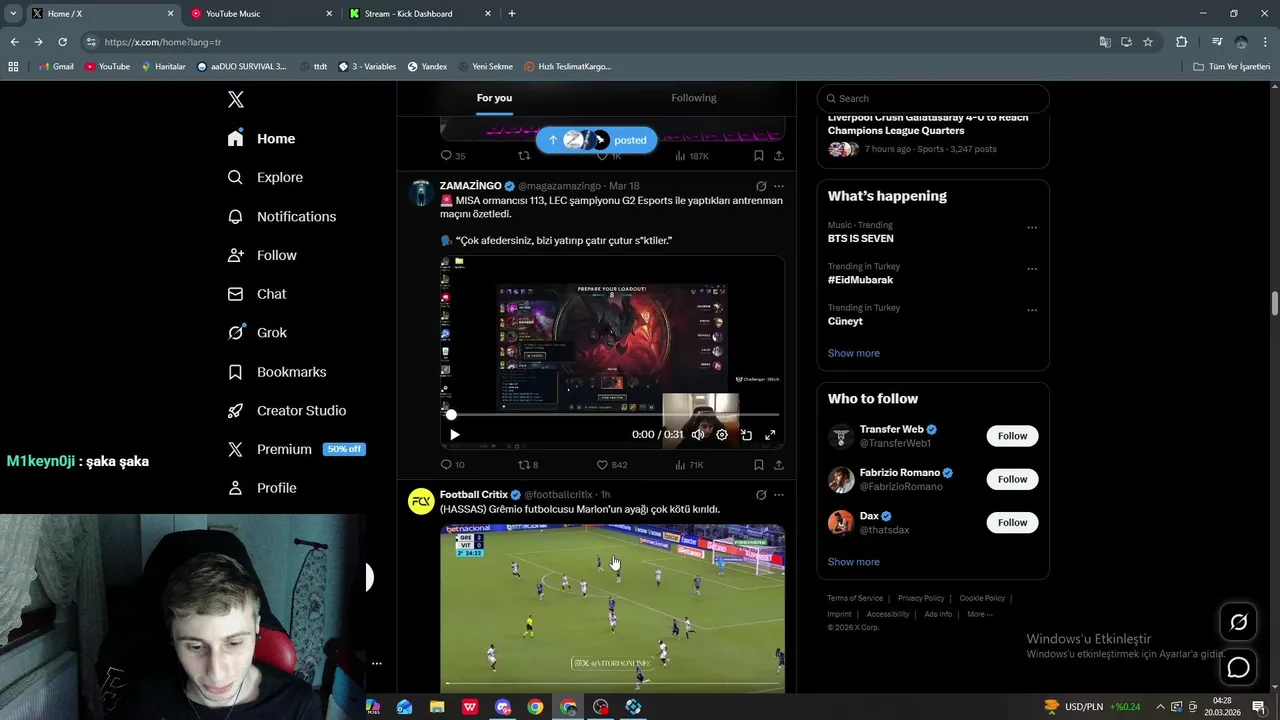Toggle picture-in-picture on video
The image size is (1280, 720).
tap(746, 435)
